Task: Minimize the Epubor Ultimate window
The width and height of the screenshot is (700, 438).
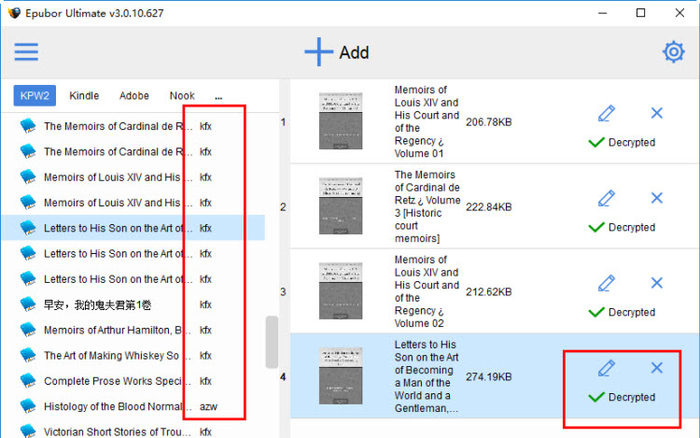Action: pyautogui.click(x=602, y=13)
